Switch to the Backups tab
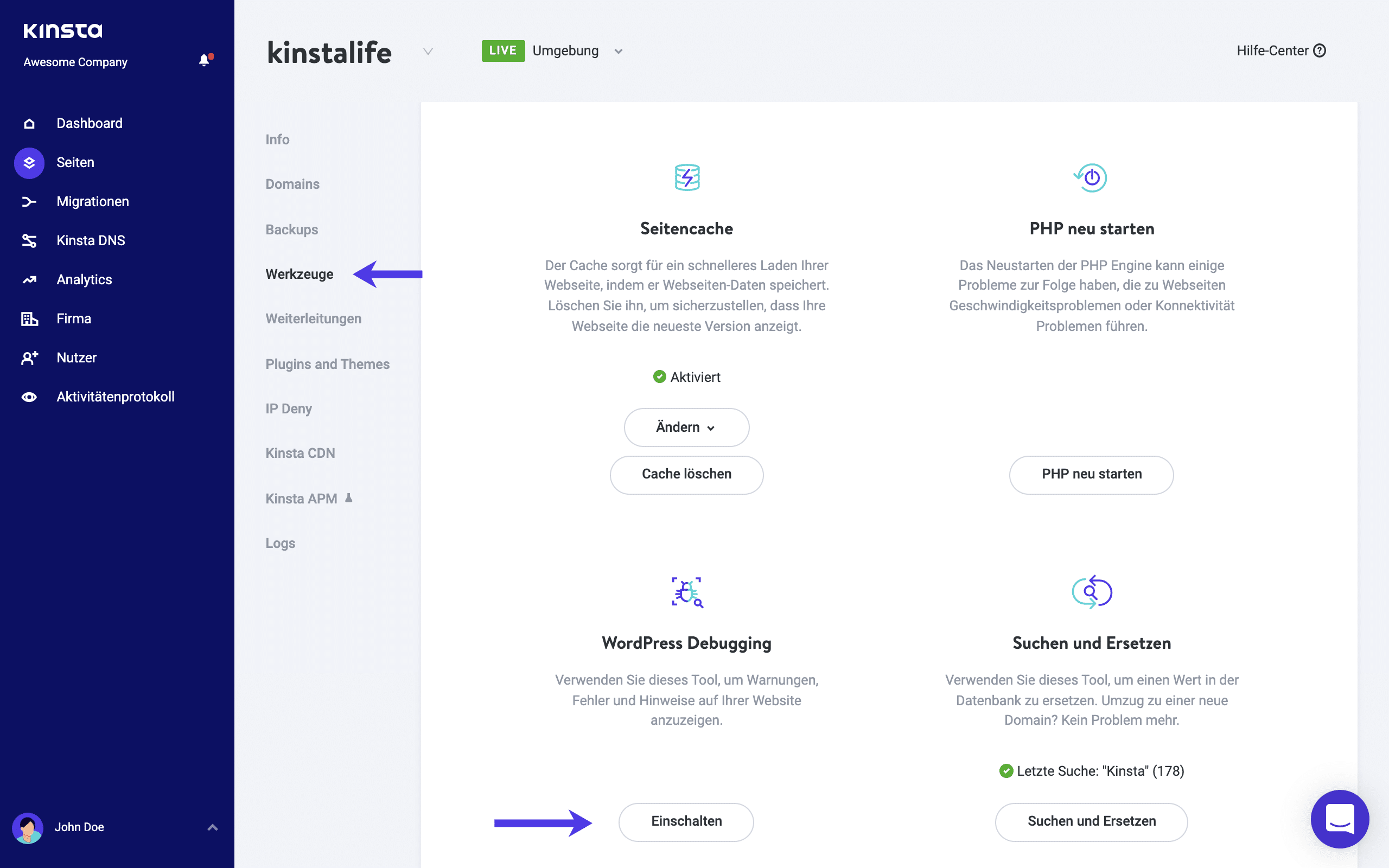The width and height of the screenshot is (1389, 868). pos(291,229)
